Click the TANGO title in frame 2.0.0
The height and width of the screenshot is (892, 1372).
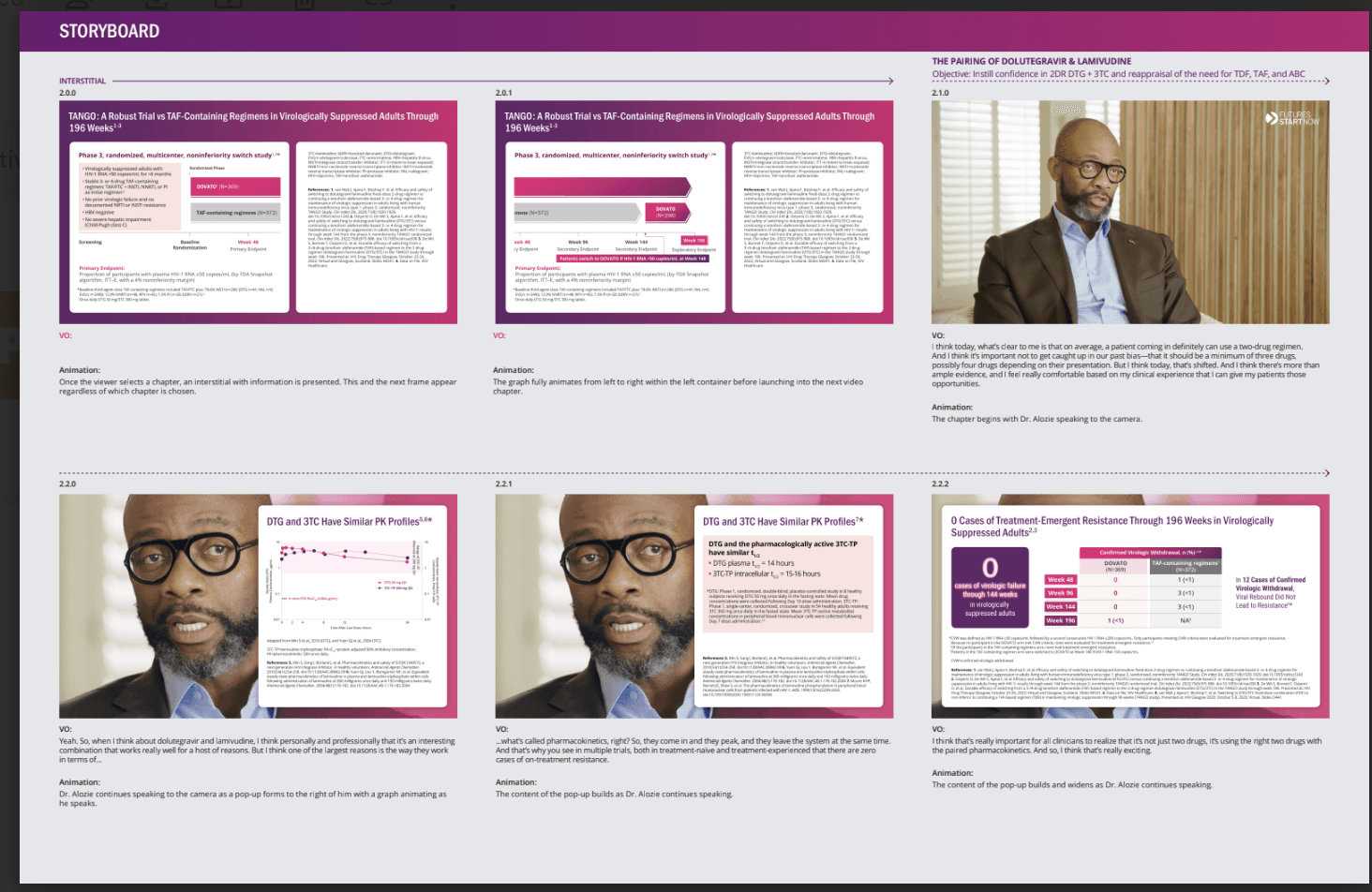253,122
